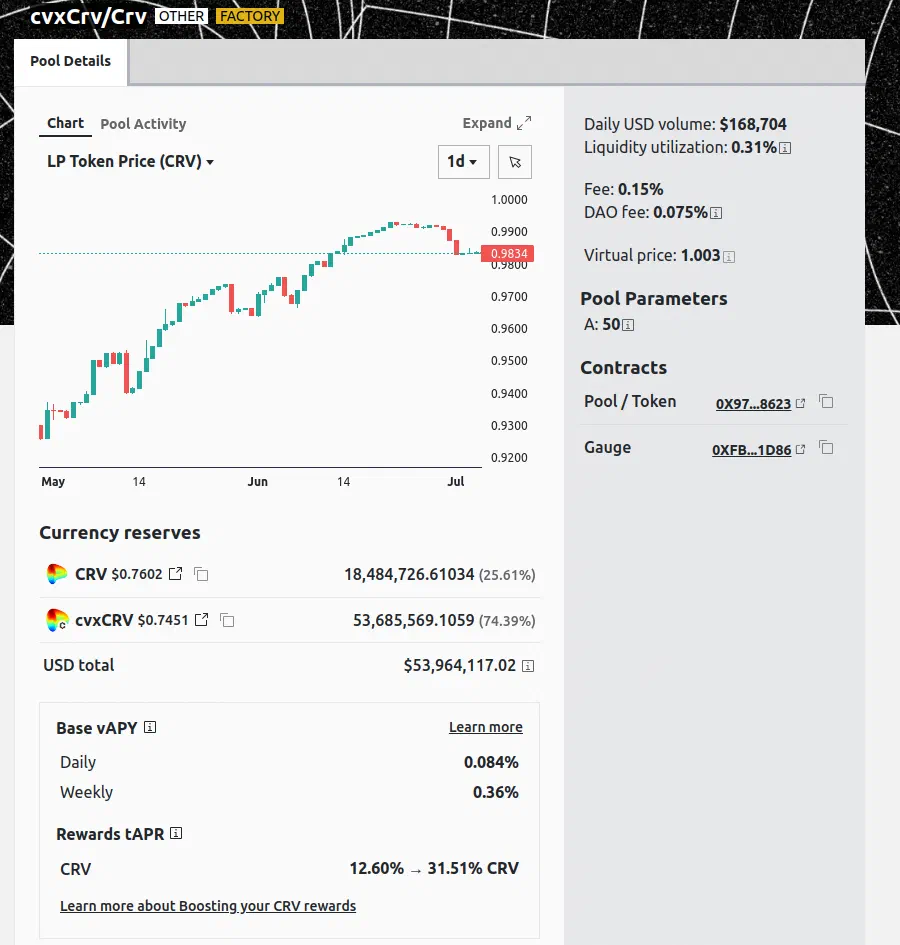Image resolution: width=900 pixels, height=945 pixels.
Task: Copy the cvxCRV token address
Action: (x=227, y=620)
